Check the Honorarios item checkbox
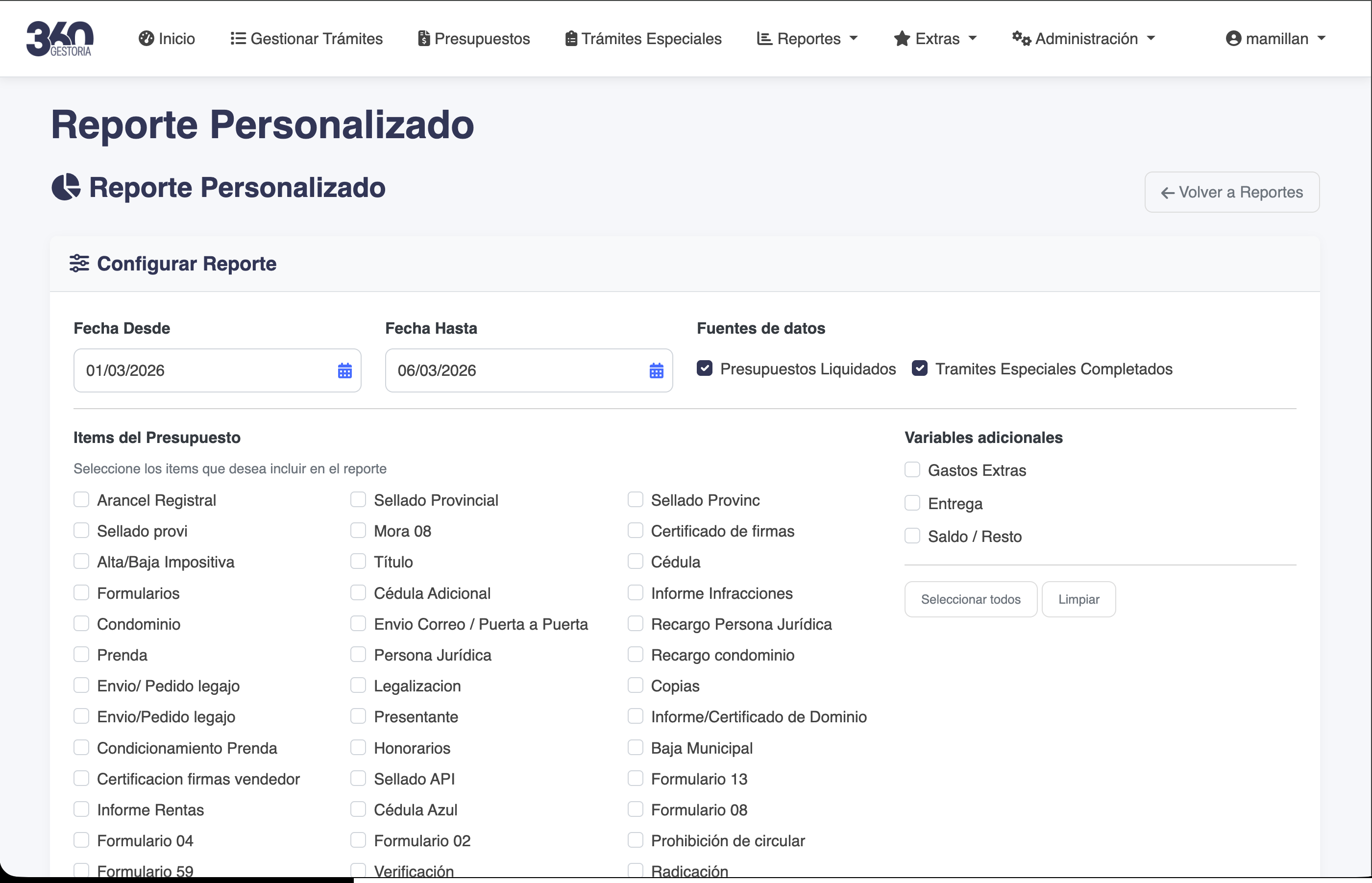The width and height of the screenshot is (1372, 883). 358,747
